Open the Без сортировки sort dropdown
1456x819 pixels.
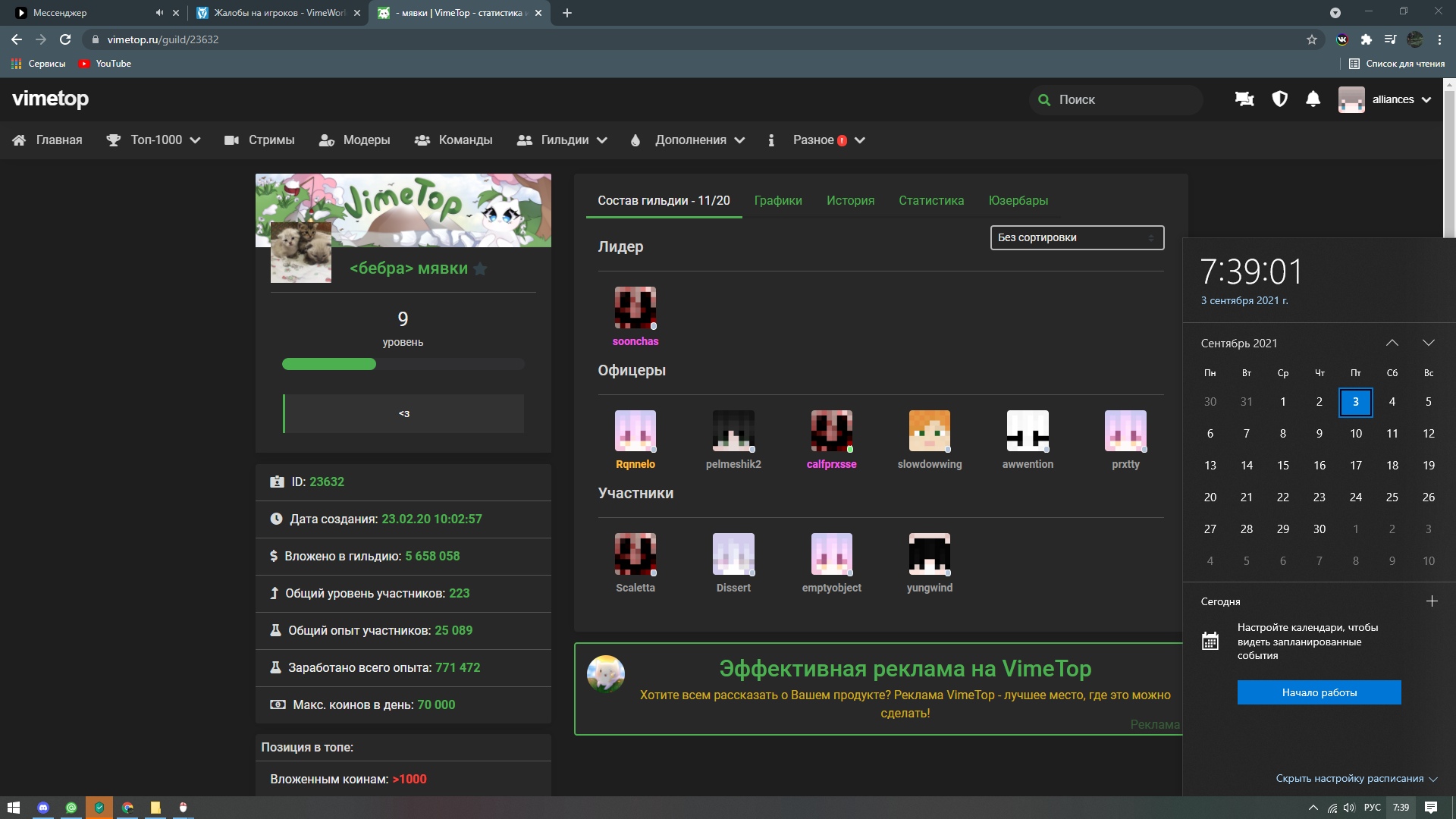[1077, 237]
